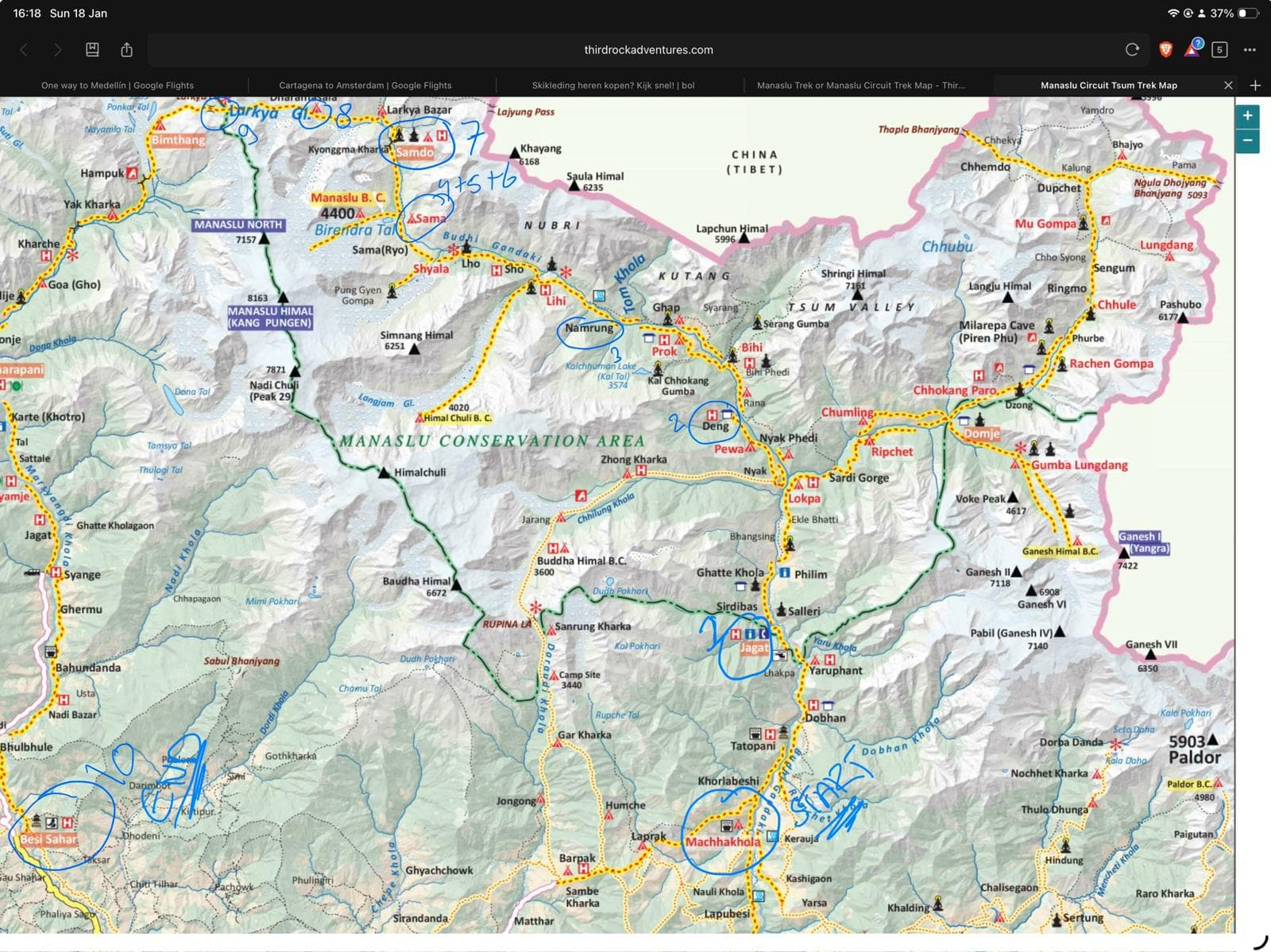Click the Chhokang Paro label
This screenshot has height=952, width=1271.
click(955, 391)
